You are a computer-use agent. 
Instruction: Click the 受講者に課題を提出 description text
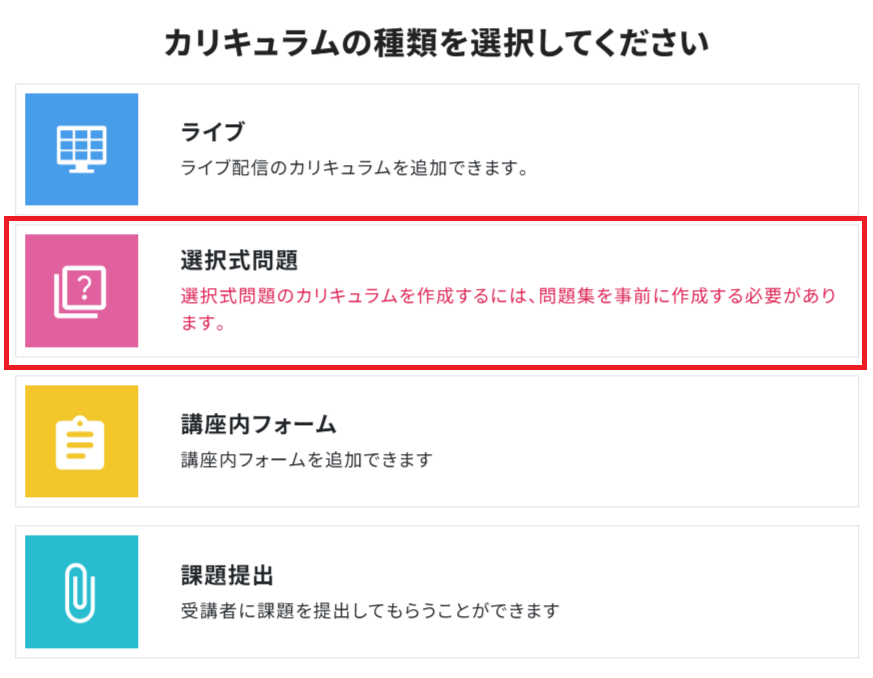pyautogui.click(x=369, y=609)
